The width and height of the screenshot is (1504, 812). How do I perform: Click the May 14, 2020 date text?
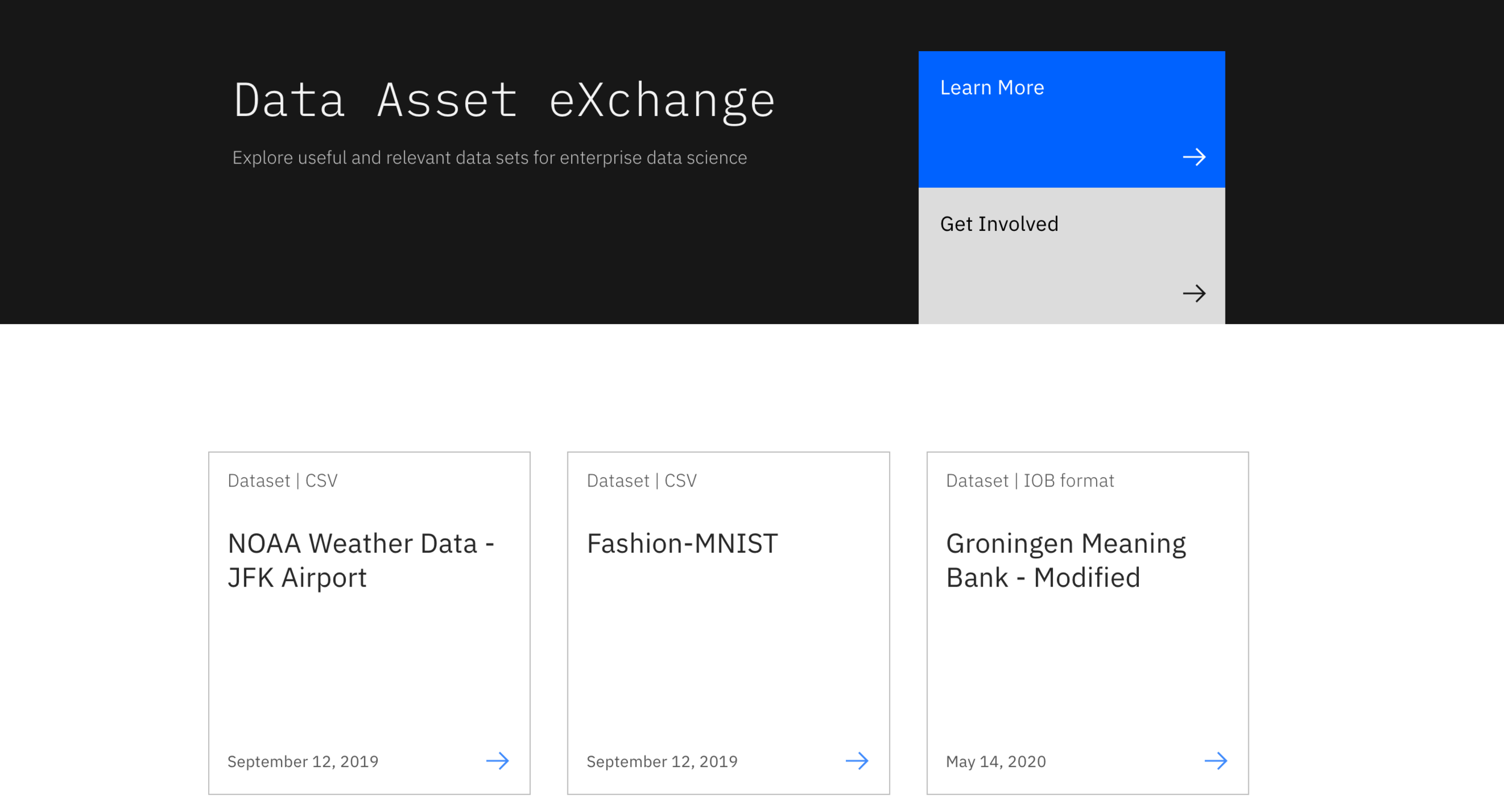(x=996, y=761)
